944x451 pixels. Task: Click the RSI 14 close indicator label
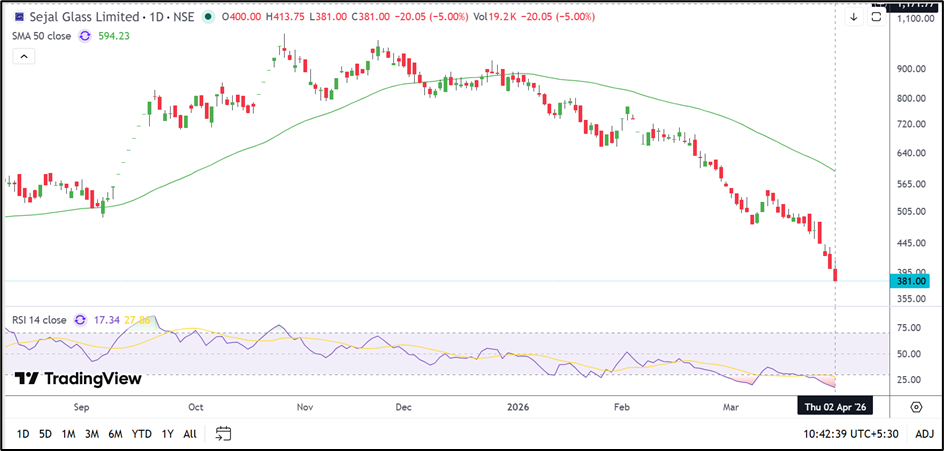38,320
